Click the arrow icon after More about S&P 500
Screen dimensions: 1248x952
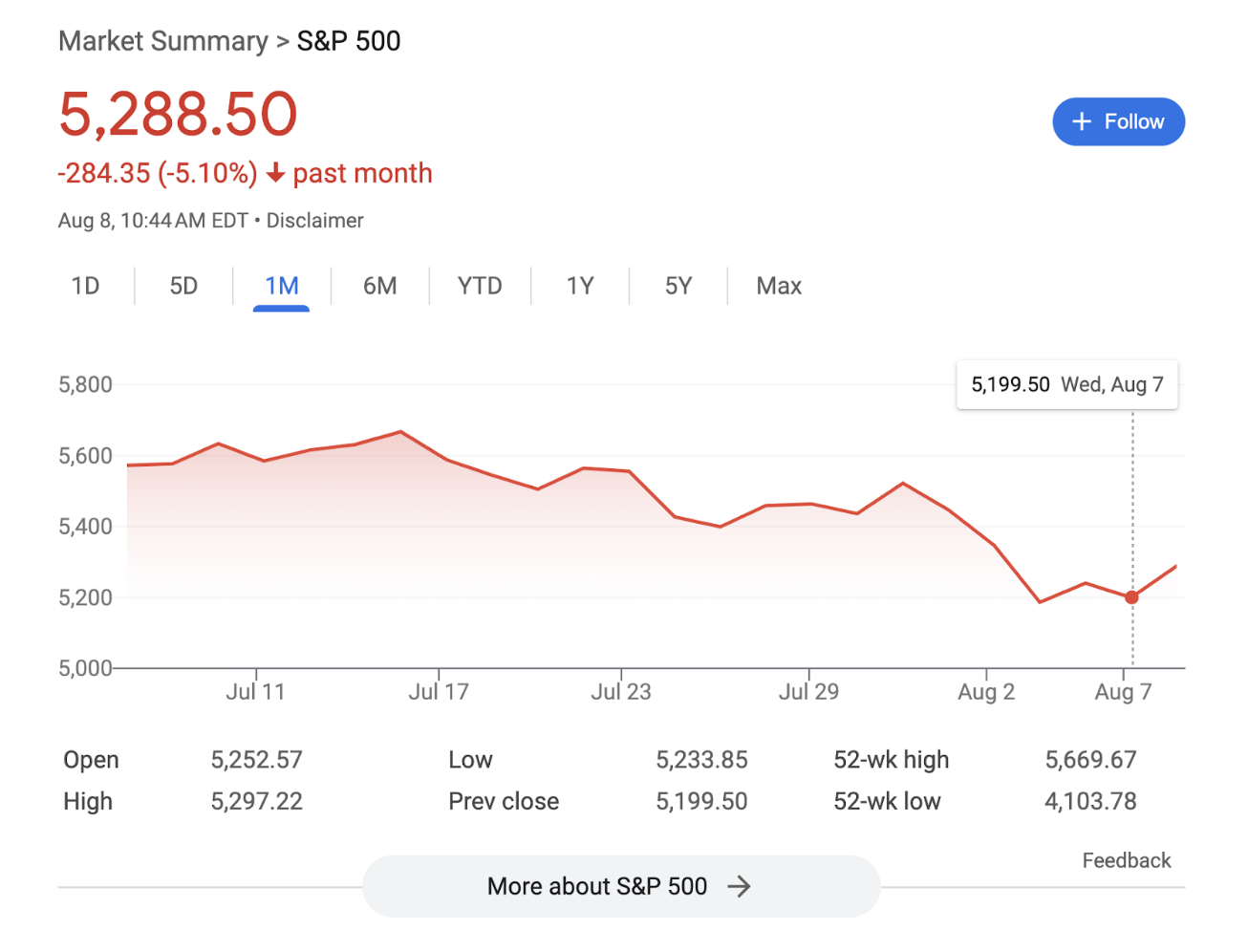739,887
